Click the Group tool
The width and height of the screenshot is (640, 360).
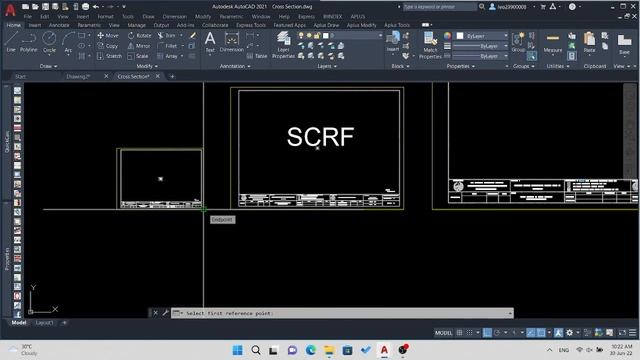518,42
